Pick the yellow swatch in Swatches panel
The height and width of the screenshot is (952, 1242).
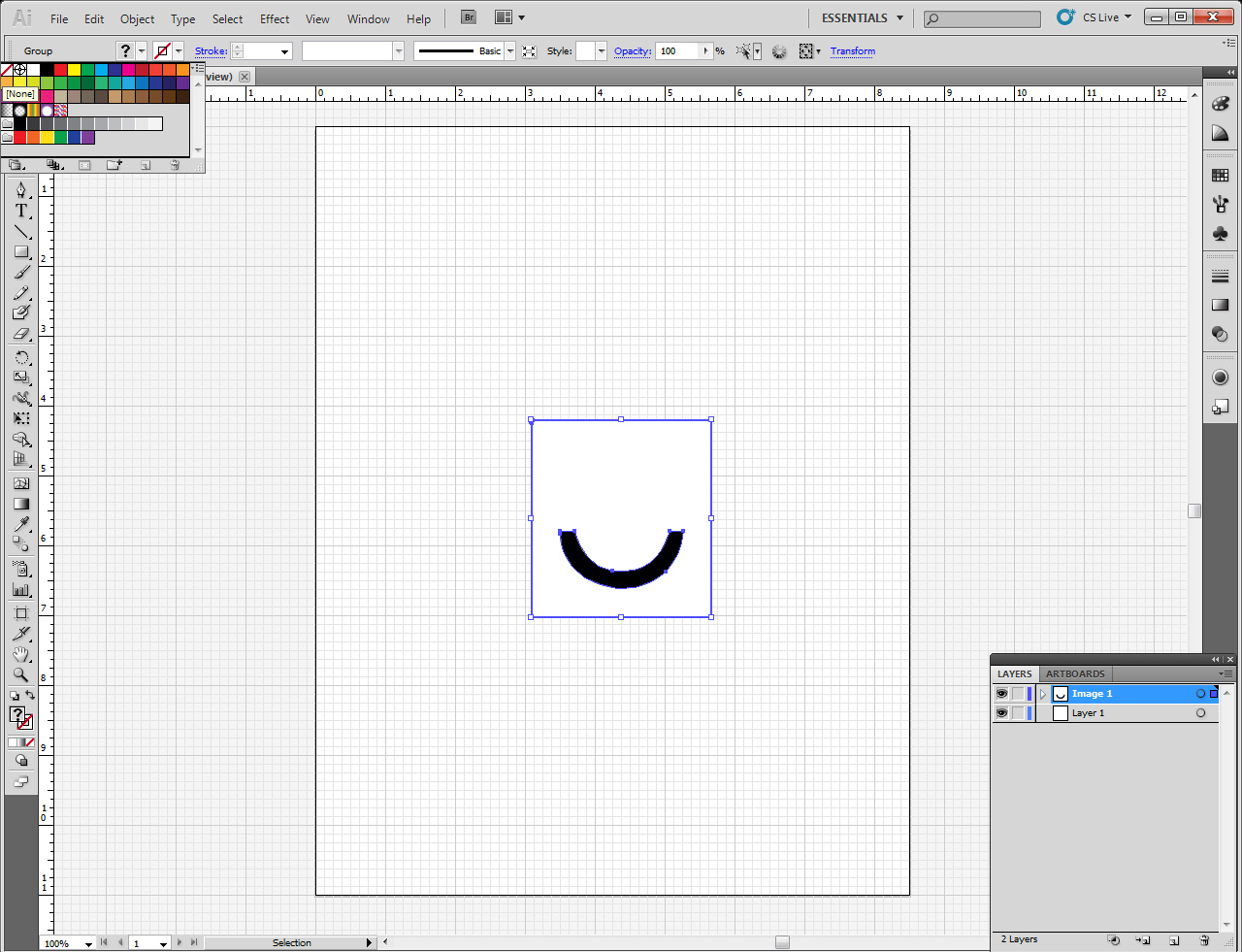point(74,70)
